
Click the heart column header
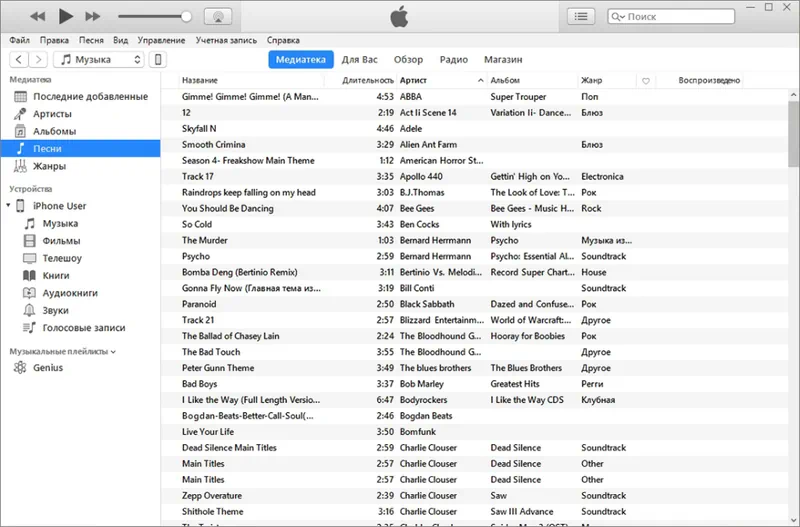[x=645, y=80]
